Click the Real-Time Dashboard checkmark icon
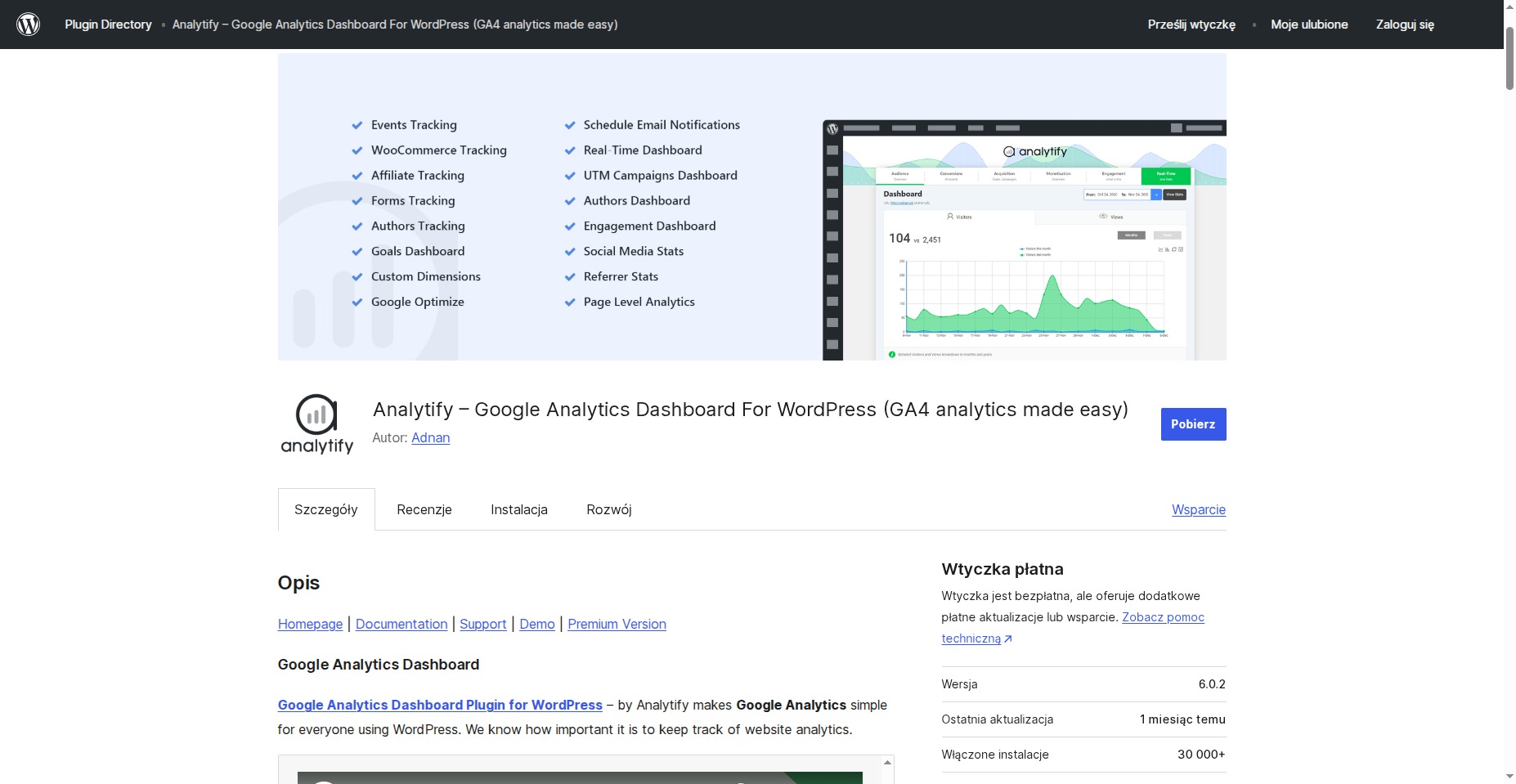The image size is (1516, 784). click(x=570, y=150)
